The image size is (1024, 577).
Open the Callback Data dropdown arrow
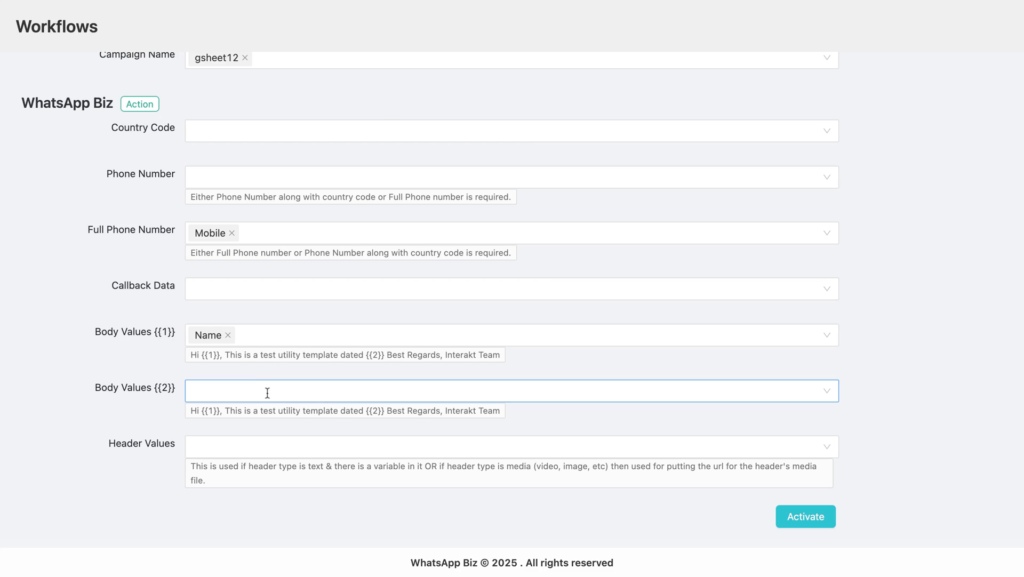826,289
